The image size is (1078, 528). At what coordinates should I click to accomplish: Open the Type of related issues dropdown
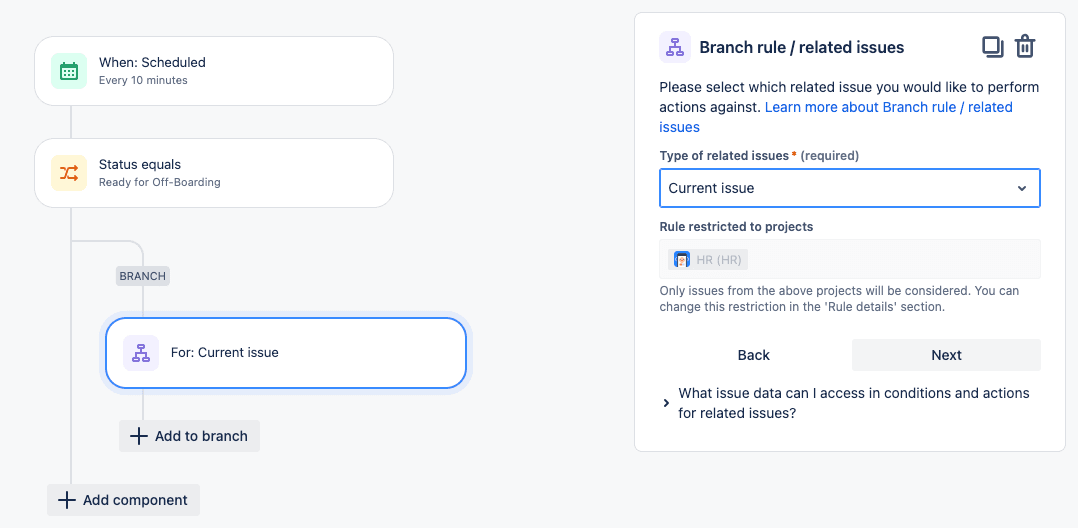pos(850,188)
